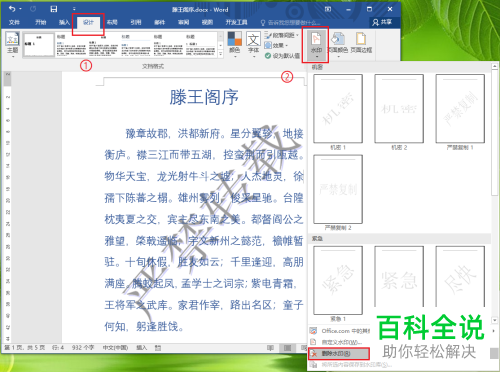500x372 pixels.
Task: Choose the 机密 1 diagonal watermark thumbnail
Action: point(338,109)
